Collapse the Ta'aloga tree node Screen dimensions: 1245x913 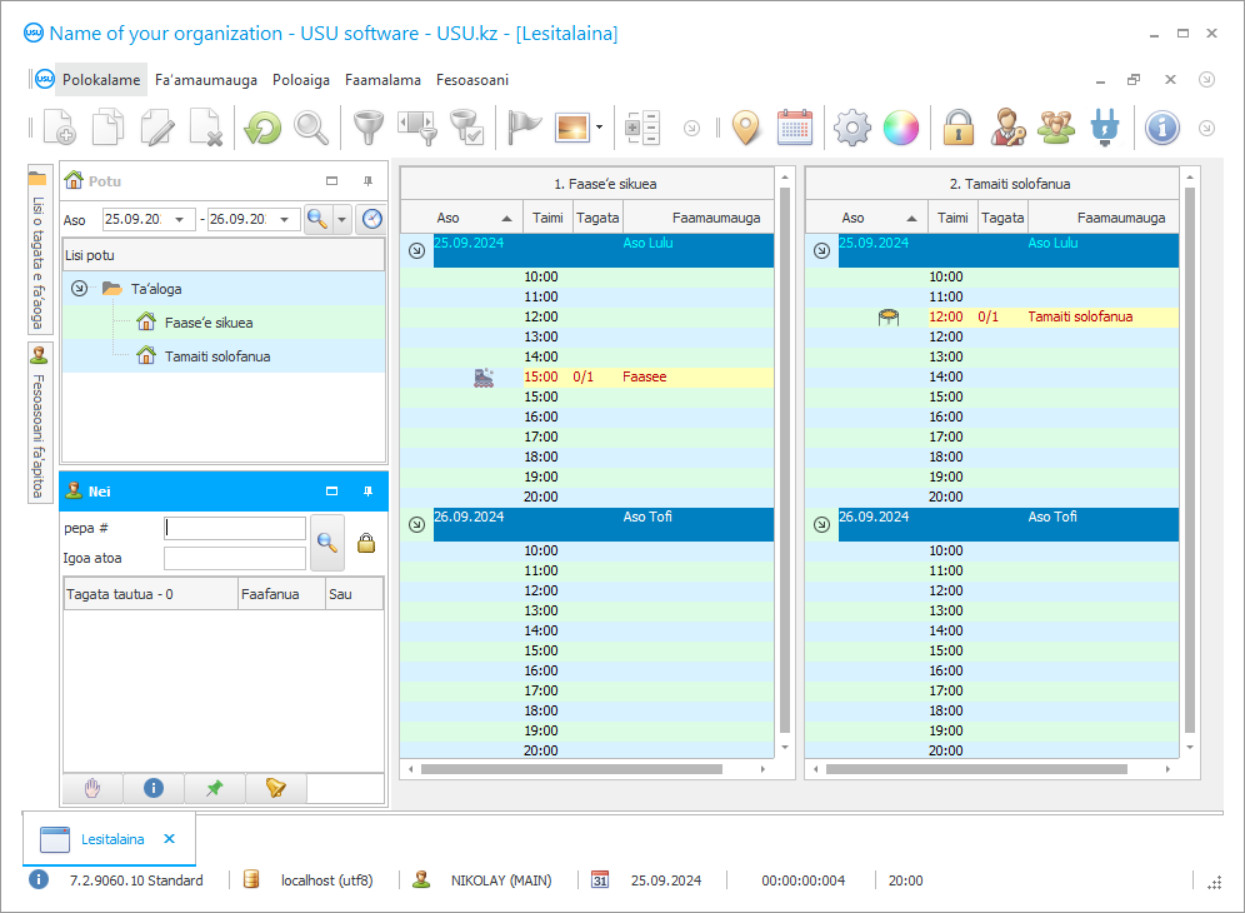pos(79,288)
